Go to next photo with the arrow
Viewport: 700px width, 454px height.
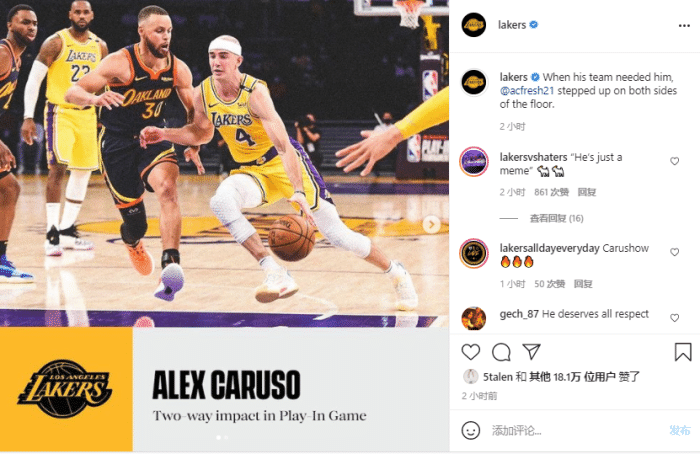coord(431,224)
